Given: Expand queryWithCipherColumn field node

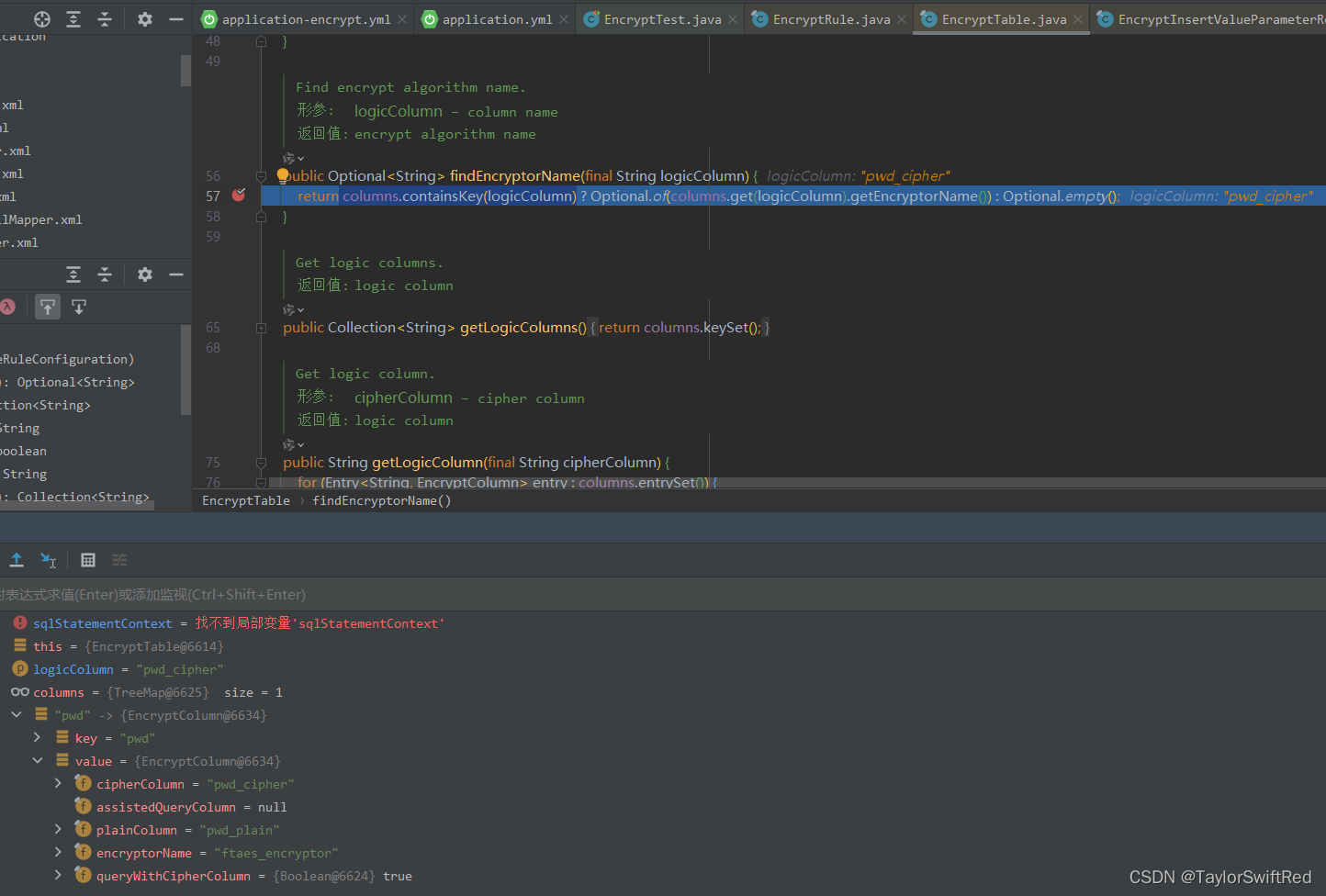Looking at the screenshot, I should [x=58, y=875].
